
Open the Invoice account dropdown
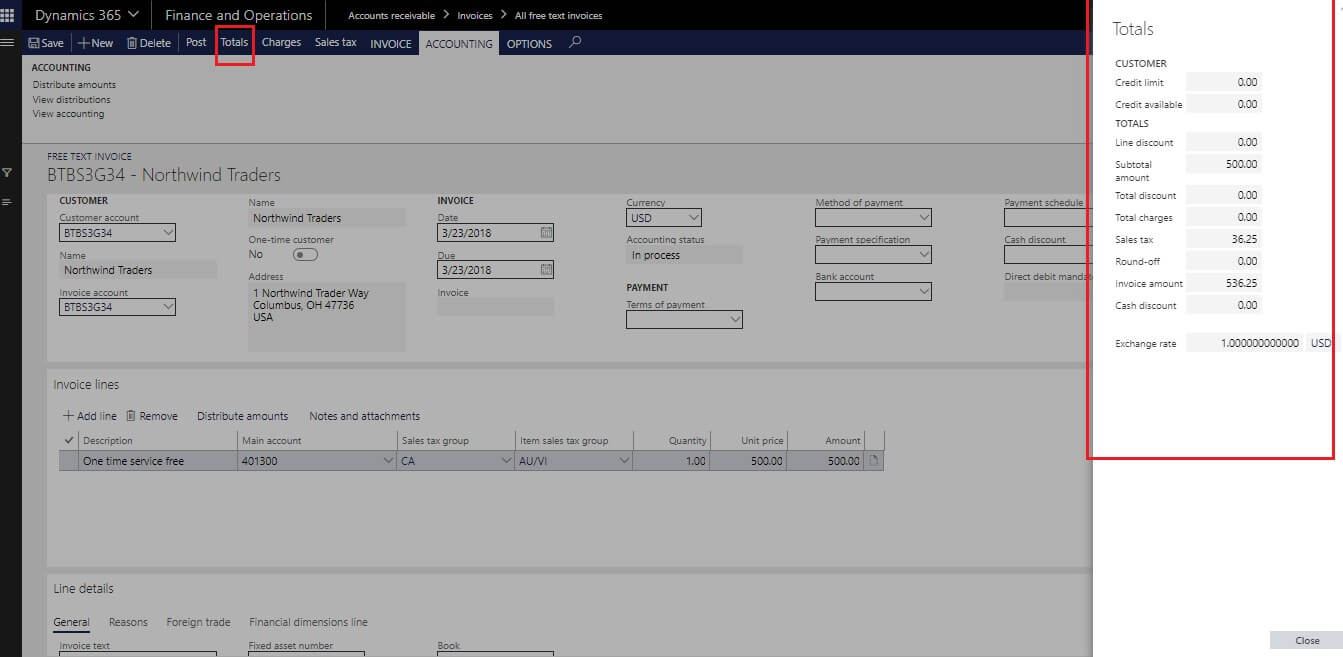168,307
